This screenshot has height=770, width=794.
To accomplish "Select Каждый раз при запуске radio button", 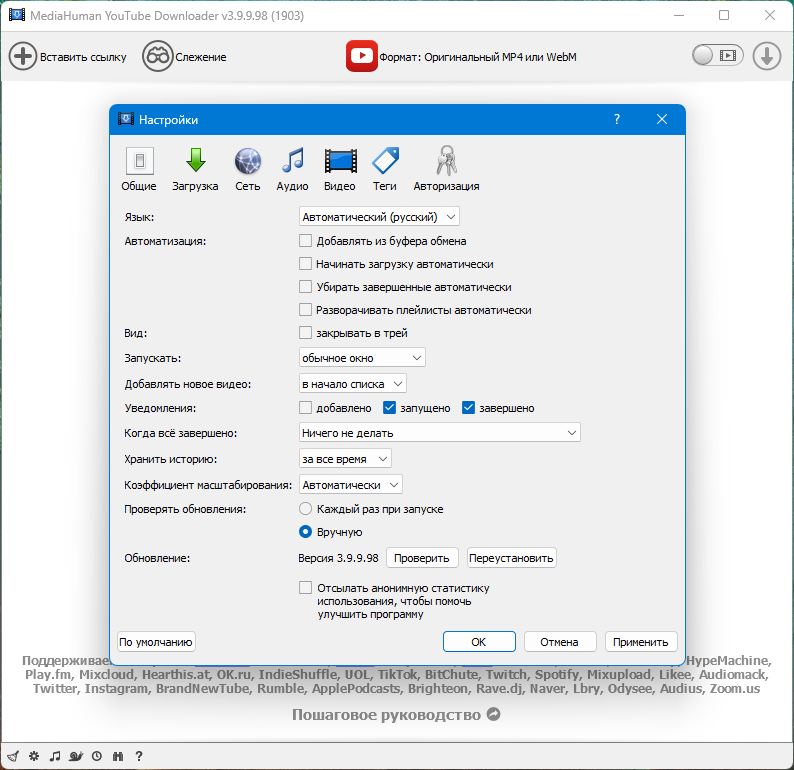I will click(x=305, y=508).
